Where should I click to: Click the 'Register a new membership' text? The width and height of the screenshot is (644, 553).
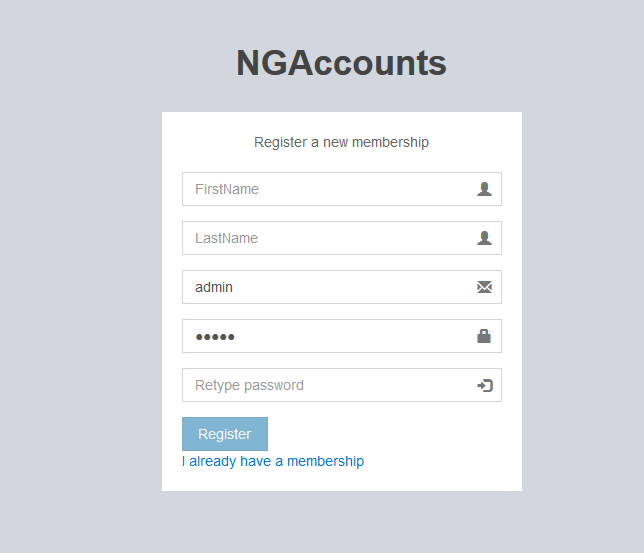point(341,142)
